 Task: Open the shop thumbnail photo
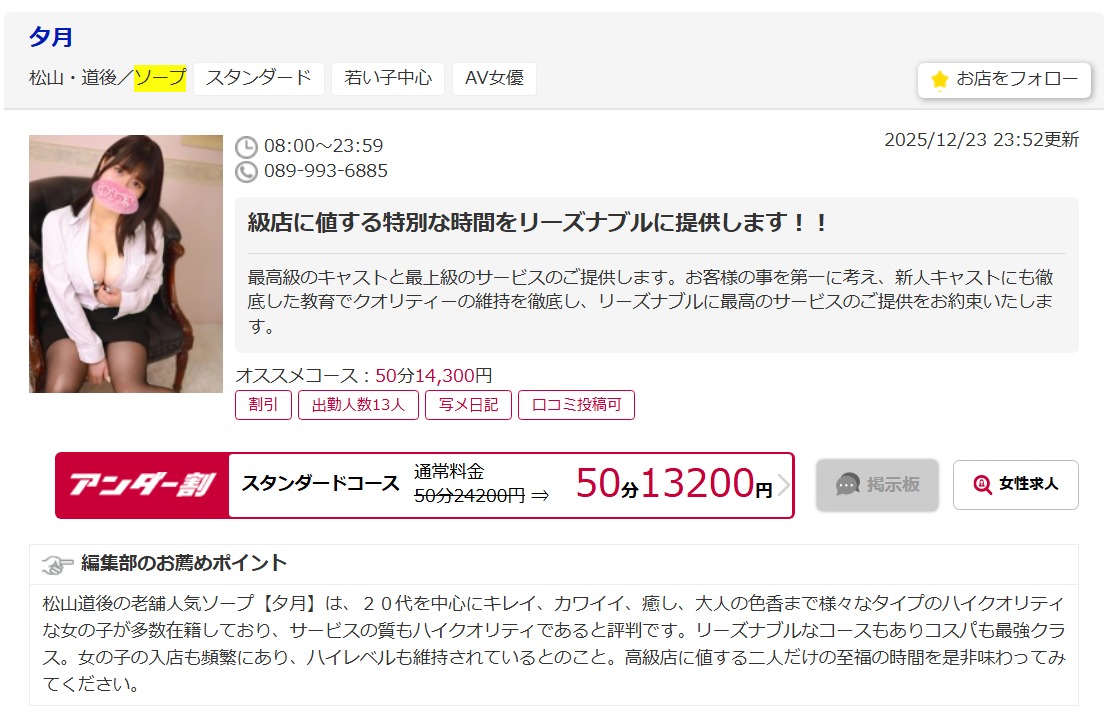[x=126, y=264]
